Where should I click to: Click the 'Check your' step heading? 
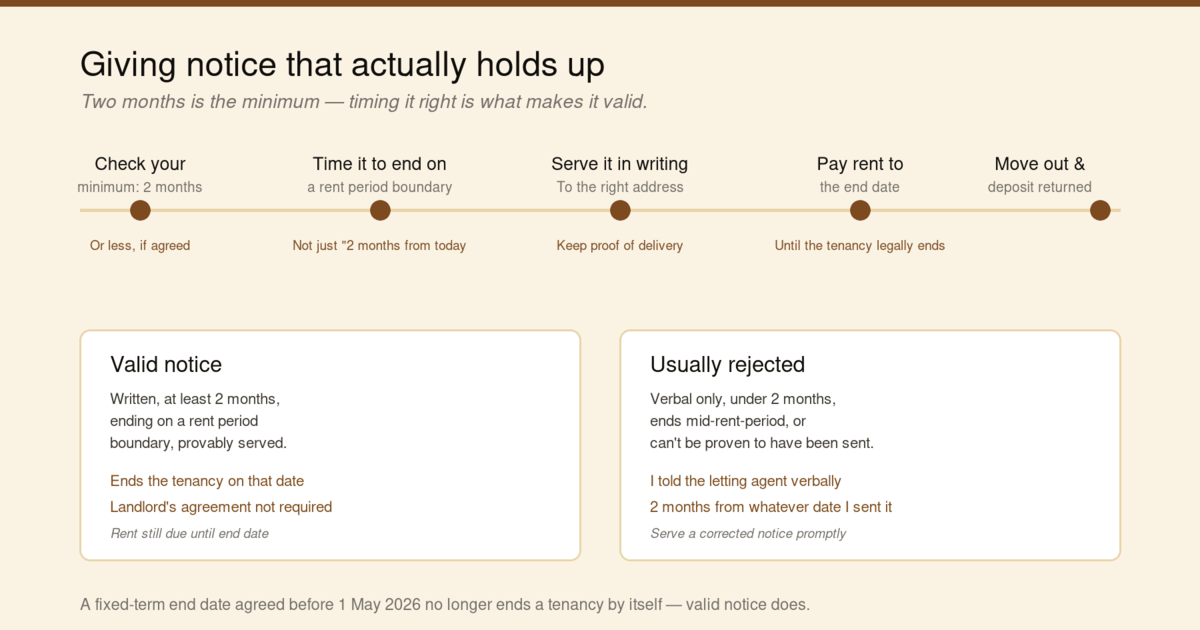coord(140,164)
